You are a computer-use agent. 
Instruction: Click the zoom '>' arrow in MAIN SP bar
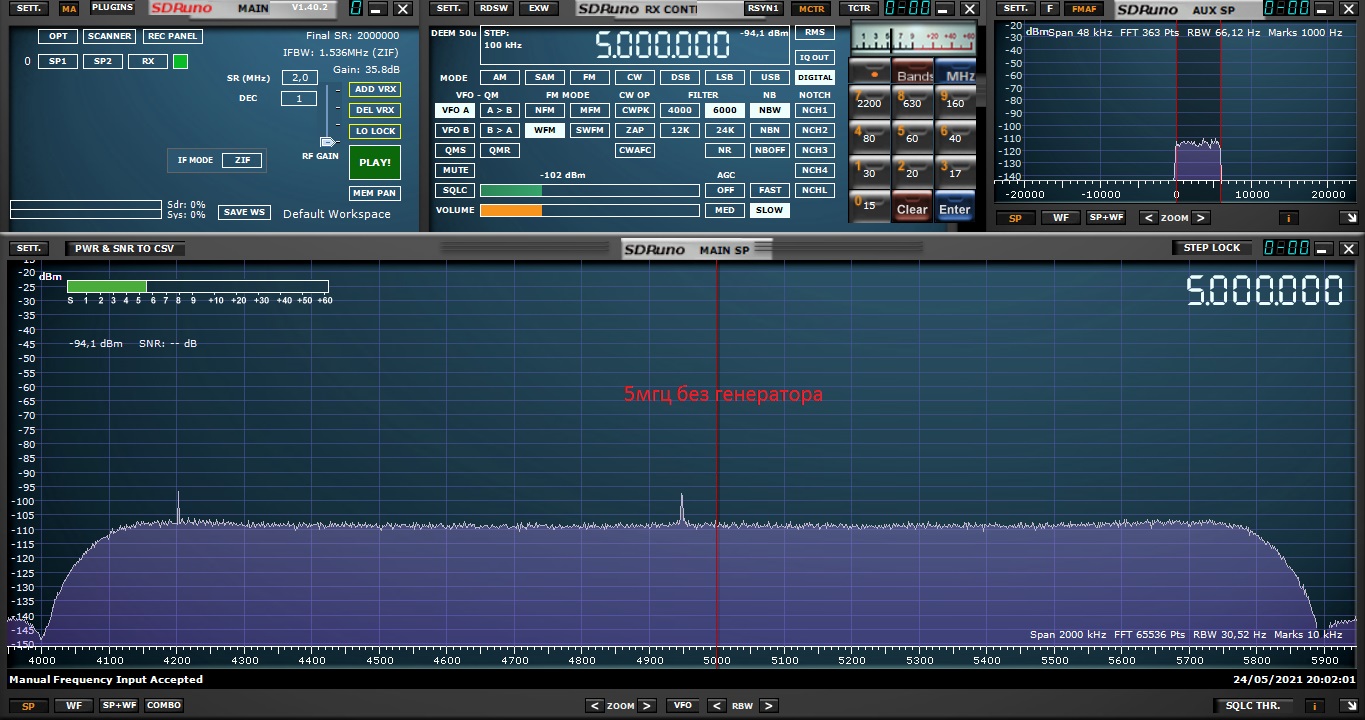[x=647, y=705]
